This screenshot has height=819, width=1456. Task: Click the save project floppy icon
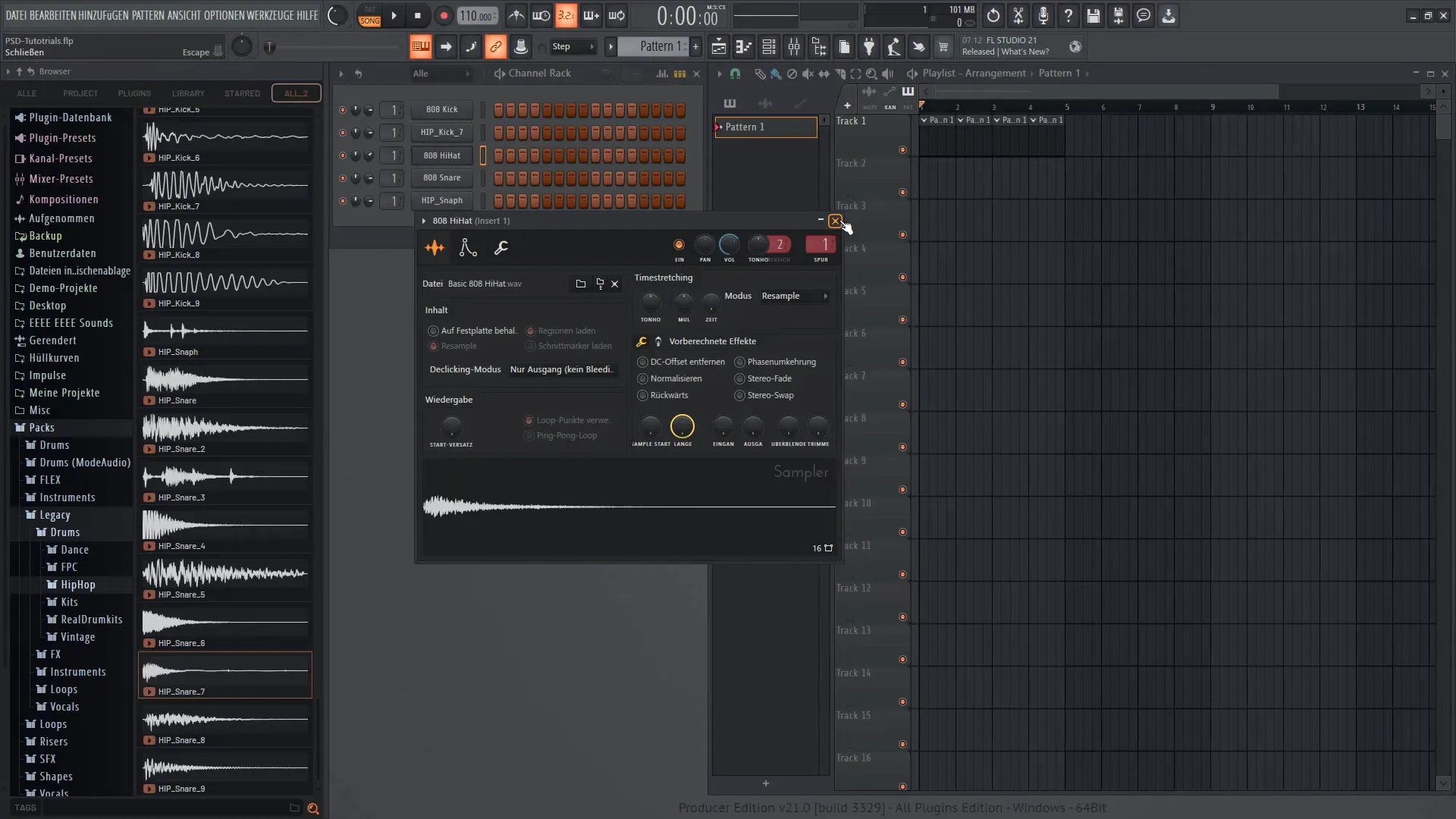pyautogui.click(x=1094, y=16)
